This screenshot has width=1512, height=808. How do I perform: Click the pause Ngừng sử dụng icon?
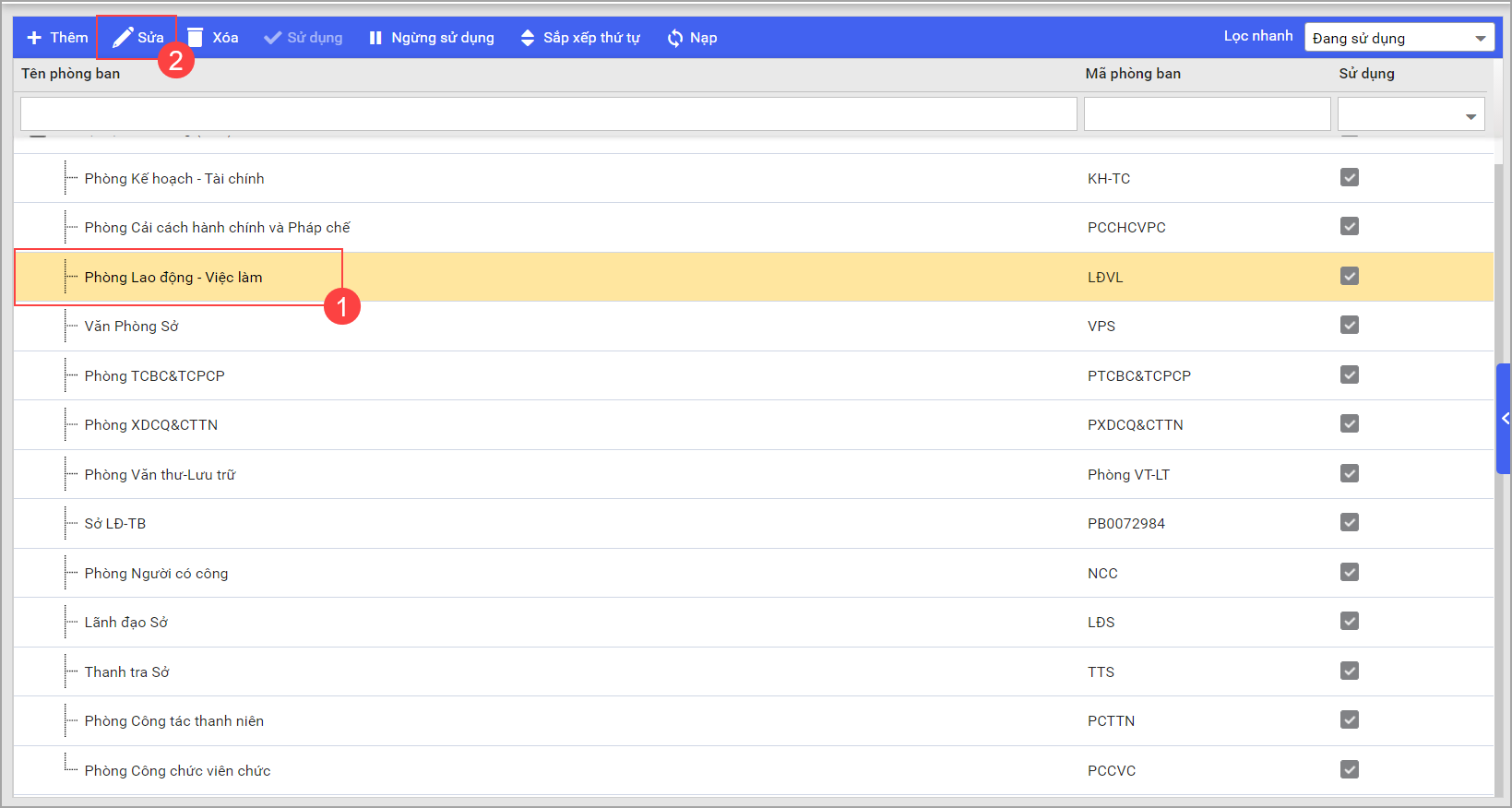coord(375,38)
